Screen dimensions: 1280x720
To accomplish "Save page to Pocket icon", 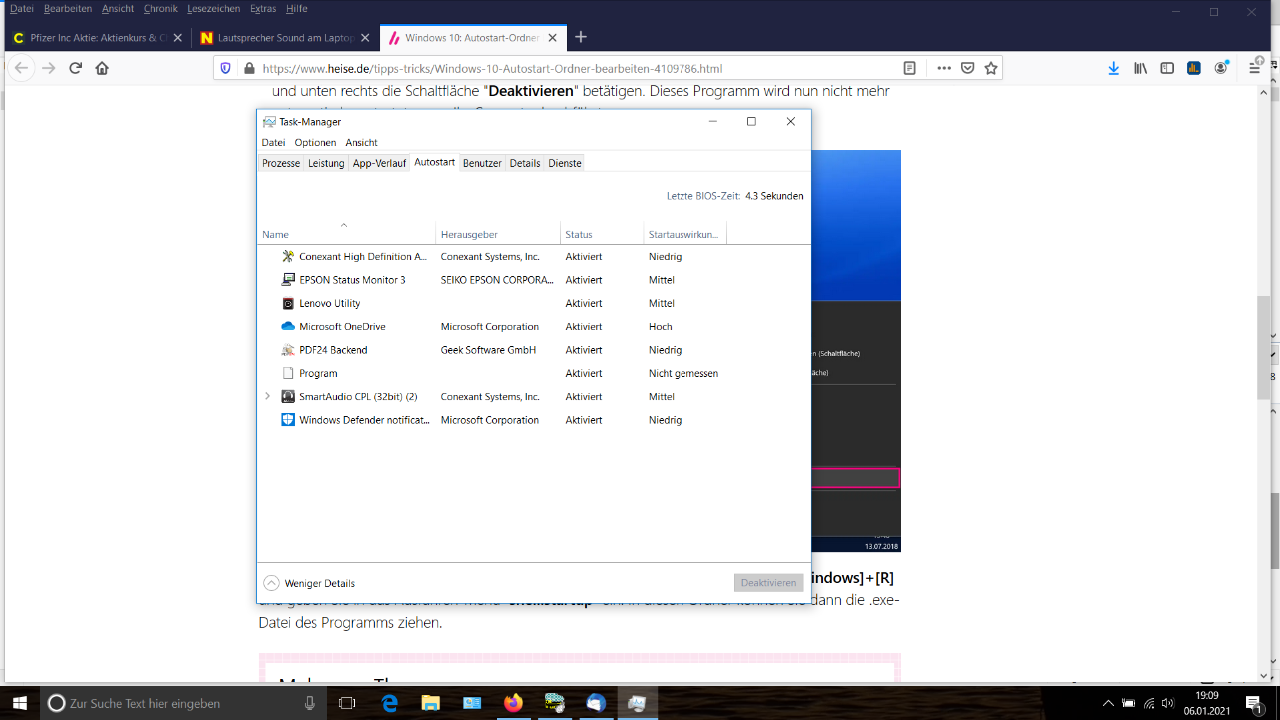I will (x=967, y=68).
